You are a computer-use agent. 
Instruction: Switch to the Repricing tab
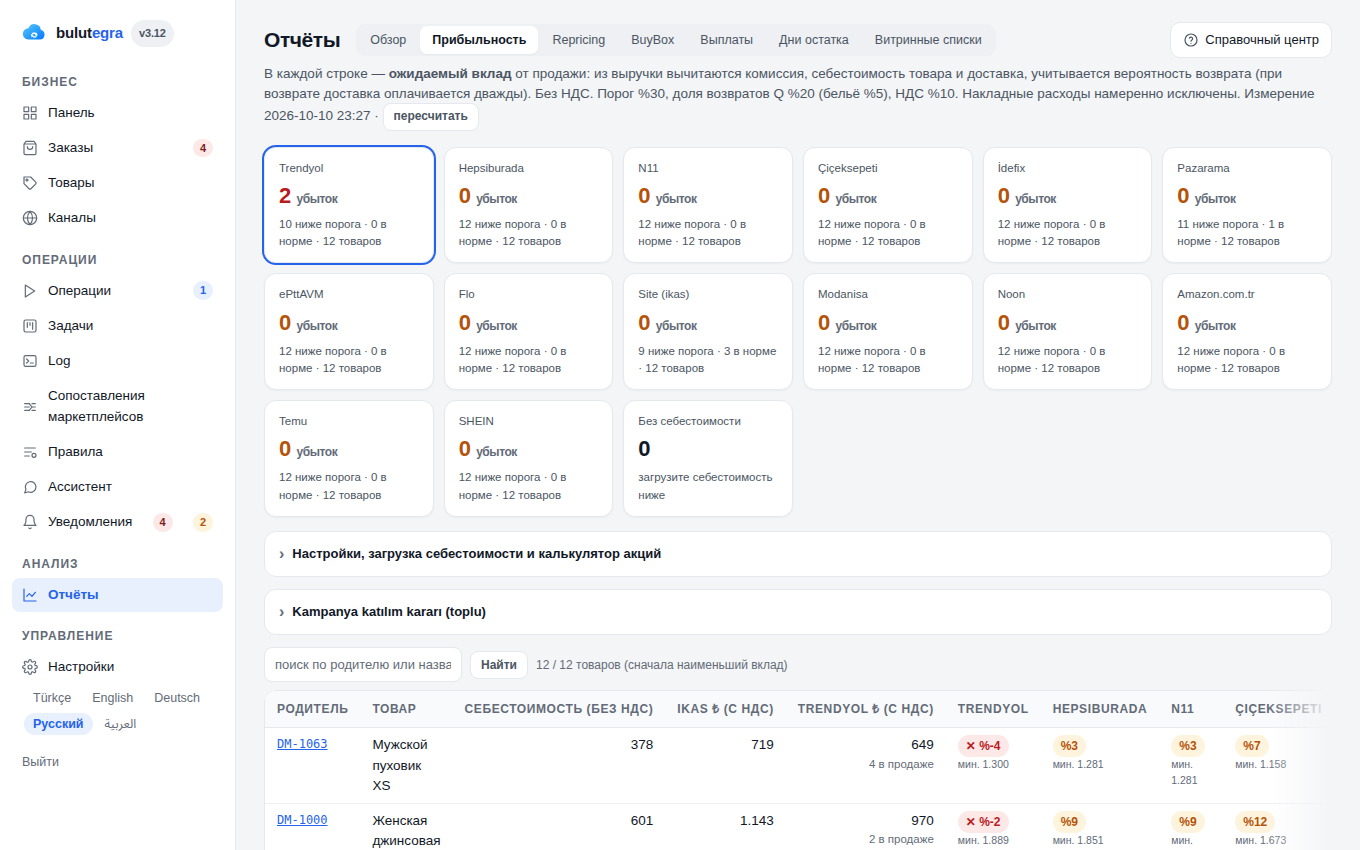click(578, 40)
